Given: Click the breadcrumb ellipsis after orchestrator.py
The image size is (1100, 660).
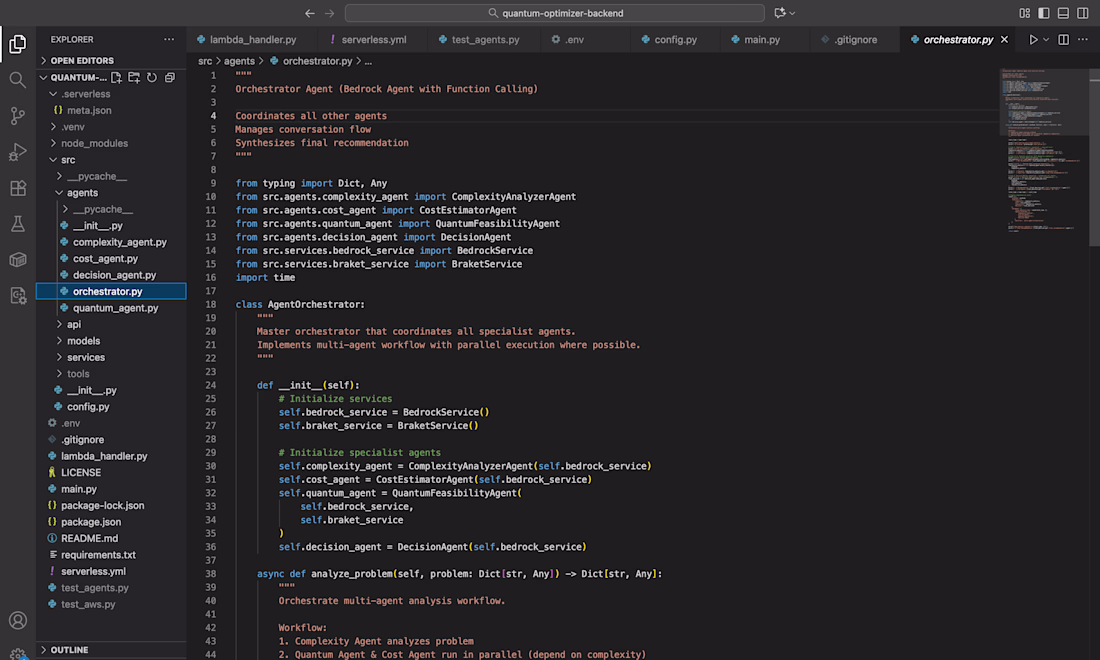Looking at the screenshot, I should point(368,62).
